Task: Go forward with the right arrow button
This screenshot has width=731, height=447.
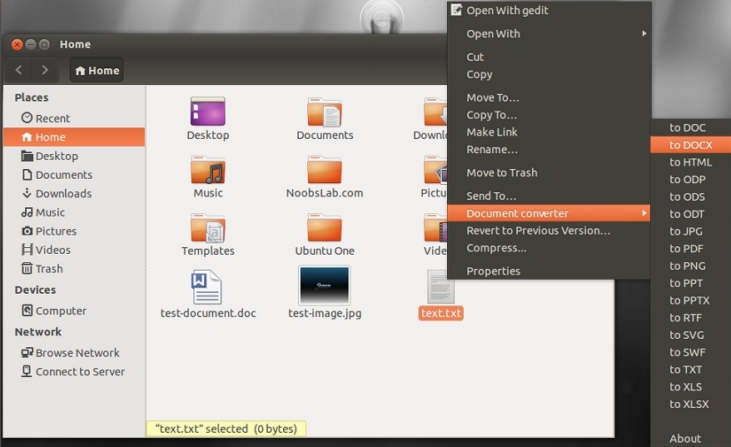Action: 45,70
